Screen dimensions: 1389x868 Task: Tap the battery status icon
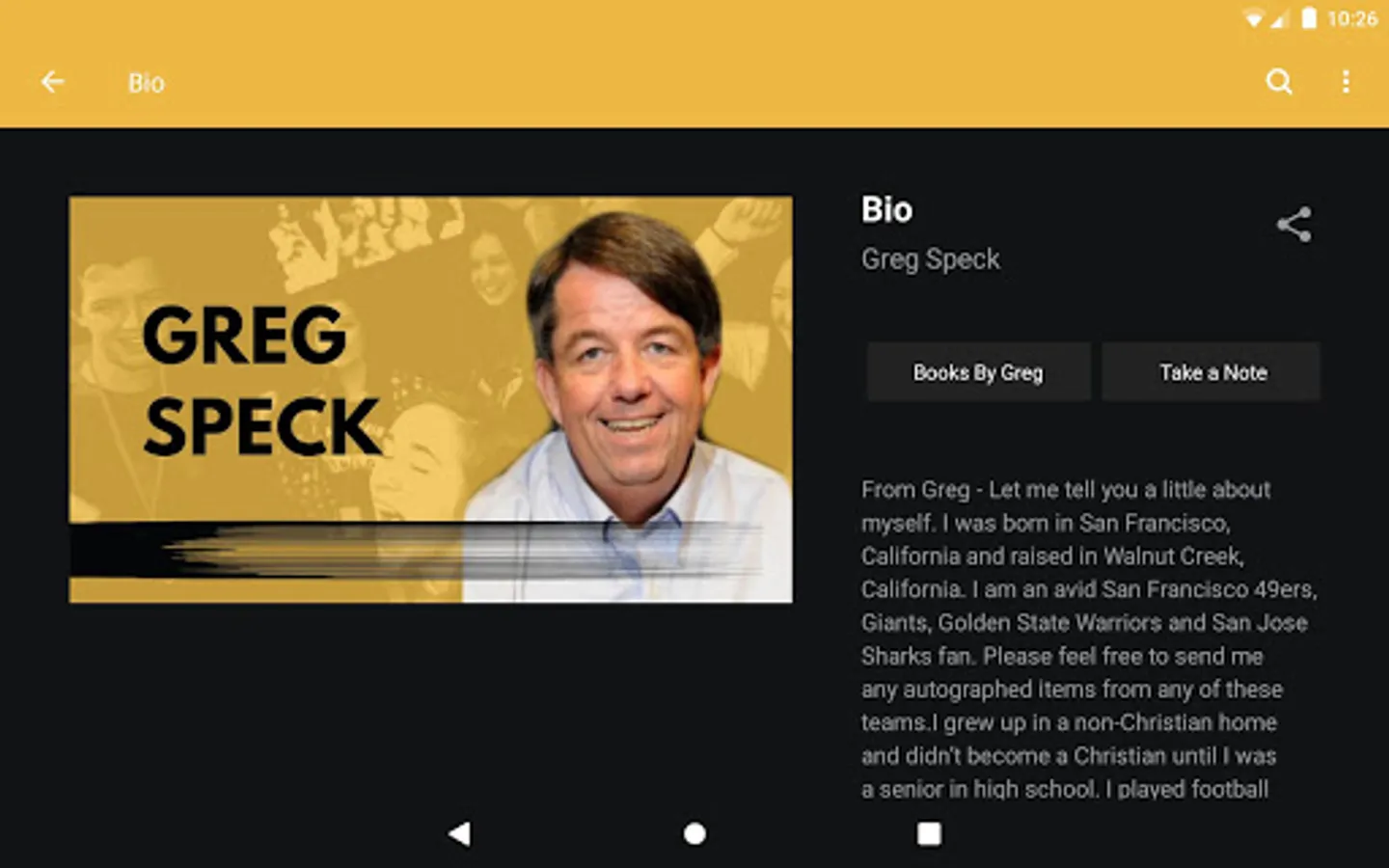coord(1309,18)
